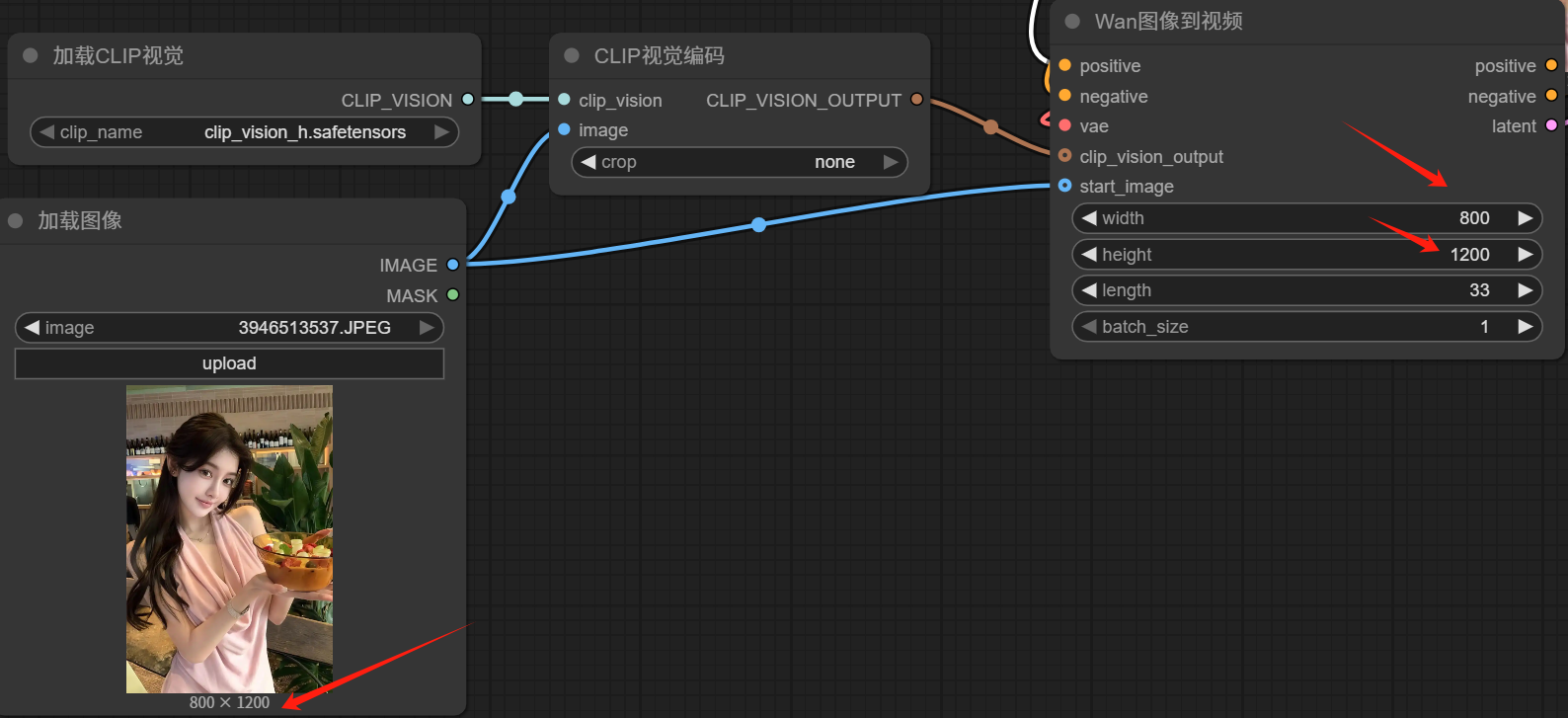Click the clip_vision_output input port
Screen dimensions: 1568x718
coord(1064,156)
